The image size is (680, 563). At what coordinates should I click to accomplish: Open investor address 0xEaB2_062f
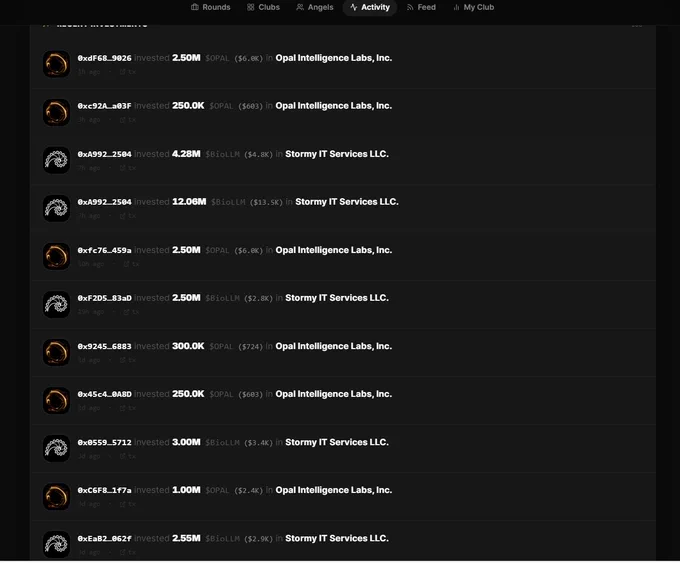tap(105, 538)
